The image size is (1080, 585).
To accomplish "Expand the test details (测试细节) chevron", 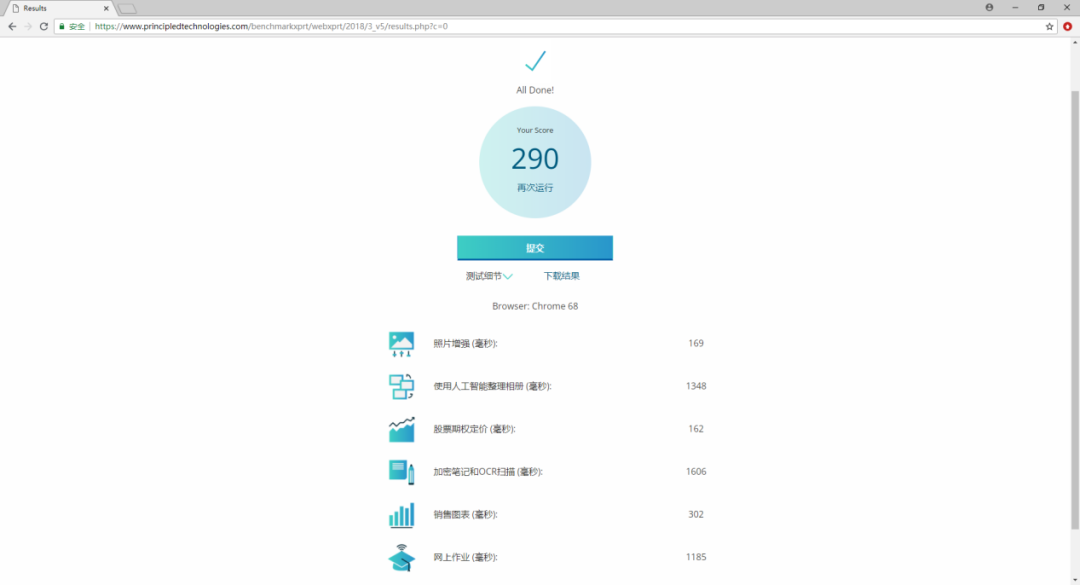I will point(508,276).
